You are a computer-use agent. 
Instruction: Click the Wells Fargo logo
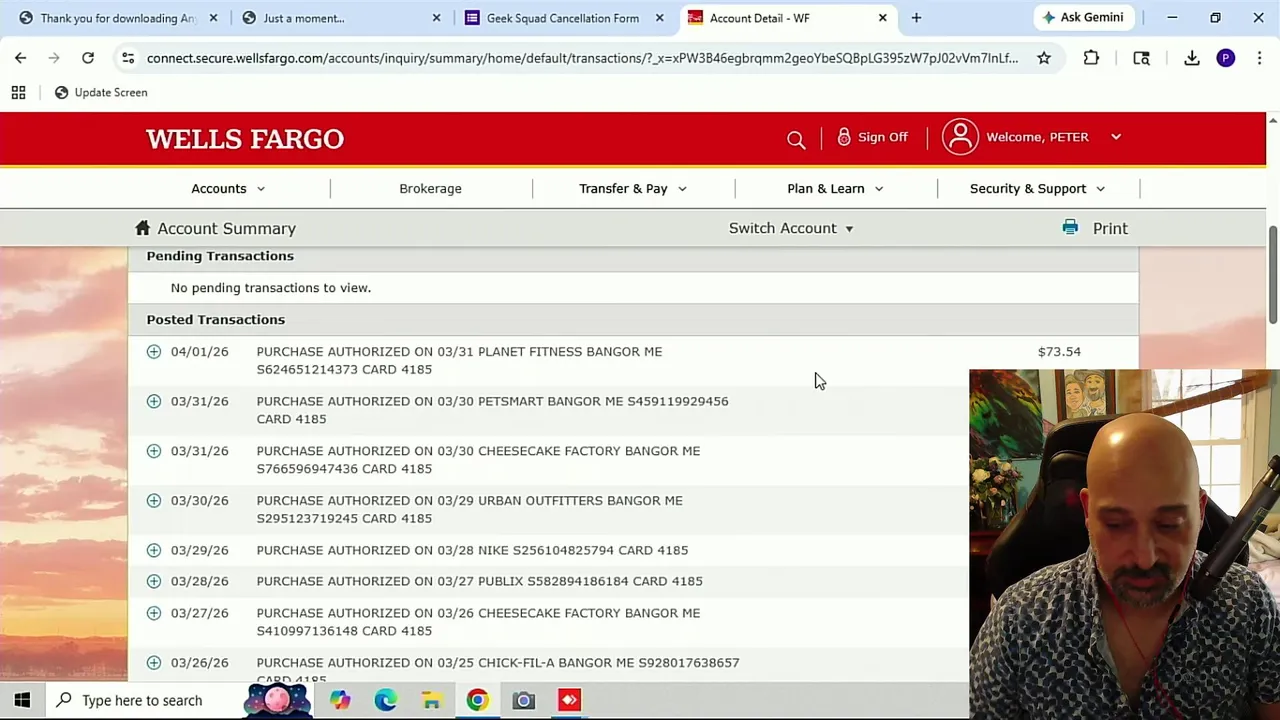click(x=245, y=139)
